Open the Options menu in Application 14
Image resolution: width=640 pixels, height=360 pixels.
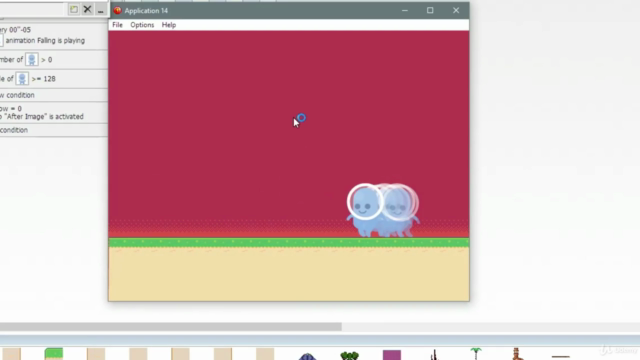tap(142, 25)
